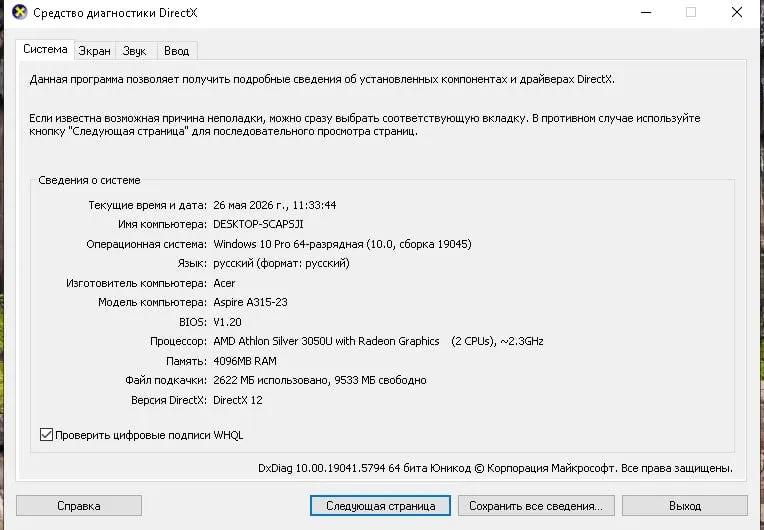Select BIOS value V1.20
This screenshot has width=764, height=530.
[228, 322]
